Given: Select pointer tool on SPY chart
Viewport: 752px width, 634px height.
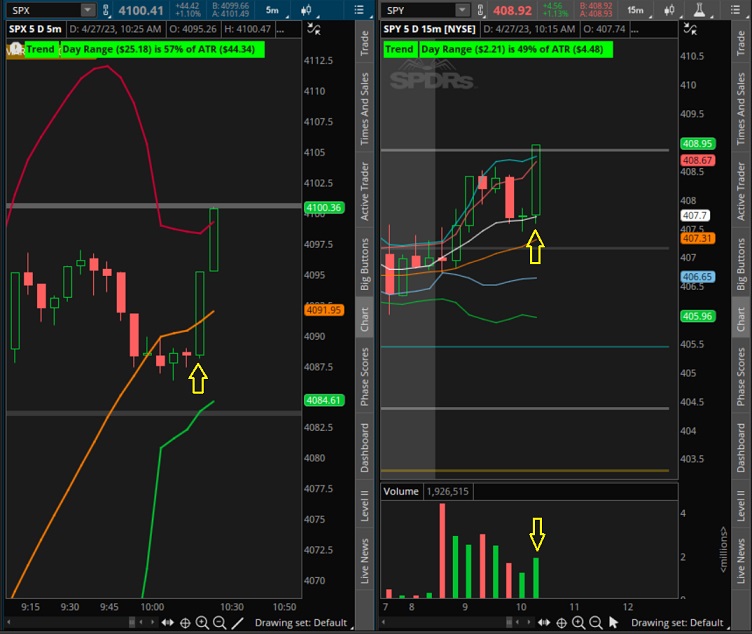Looking at the screenshot, I should [613, 622].
